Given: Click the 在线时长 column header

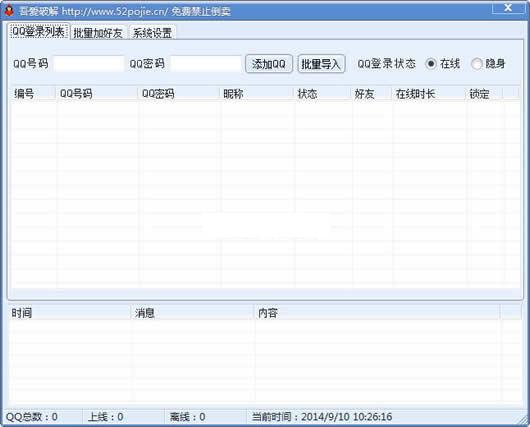Looking at the screenshot, I should (430, 94).
